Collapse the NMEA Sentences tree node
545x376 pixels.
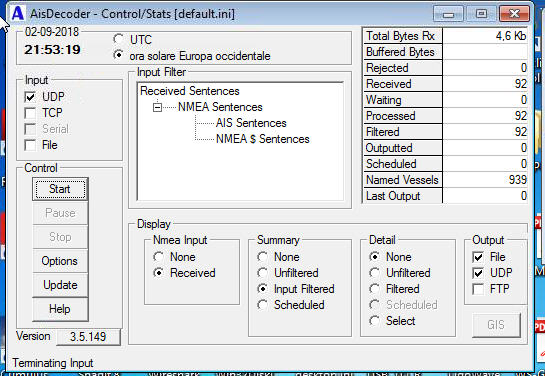coord(157,107)
